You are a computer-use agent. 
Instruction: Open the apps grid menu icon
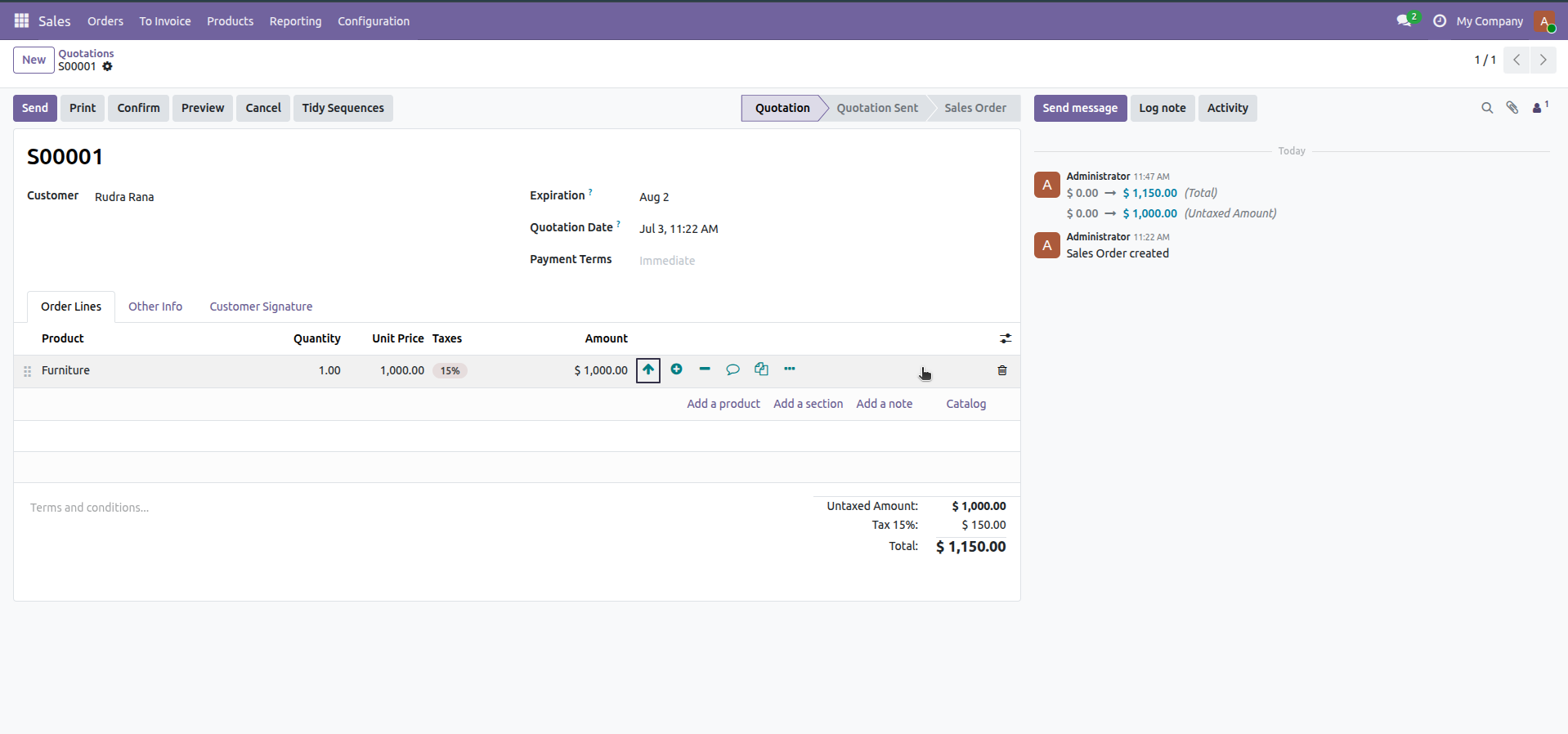point(22,20)
